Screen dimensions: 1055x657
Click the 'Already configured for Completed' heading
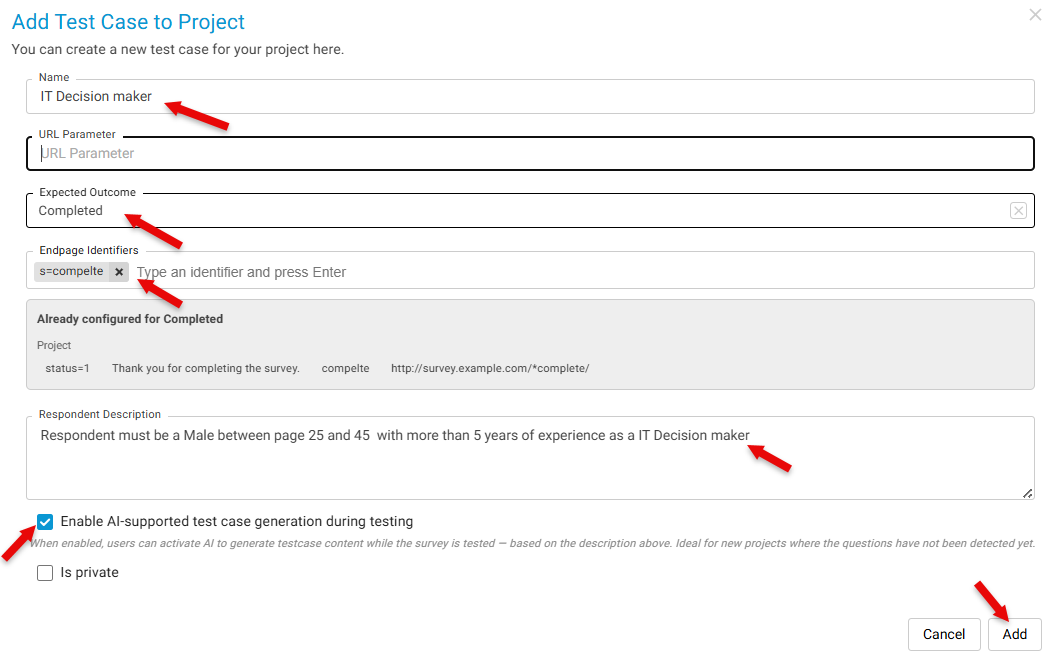coord(130,319)
